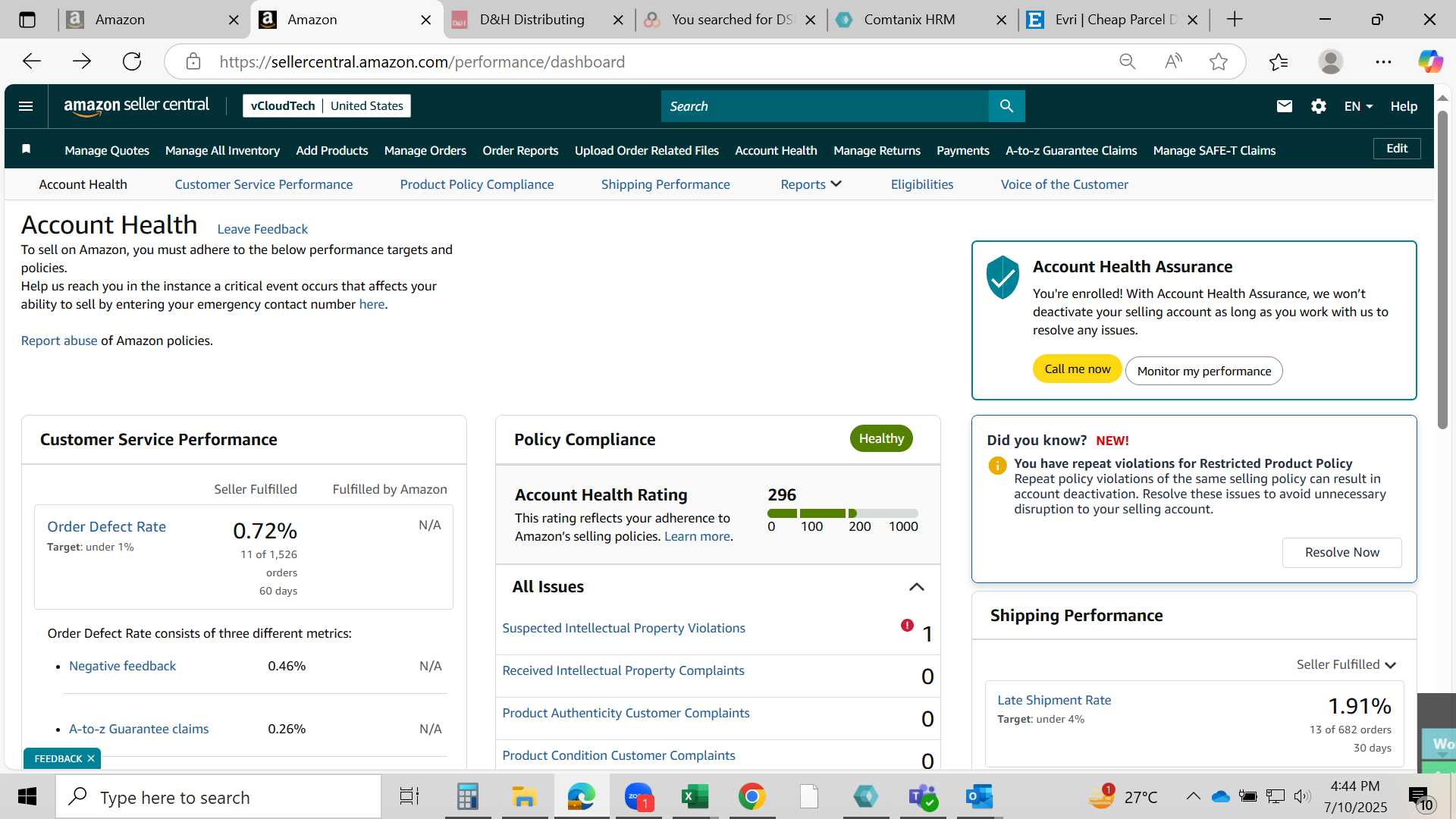
Task: Open the Report abuse link
Action: coord(59,340)
